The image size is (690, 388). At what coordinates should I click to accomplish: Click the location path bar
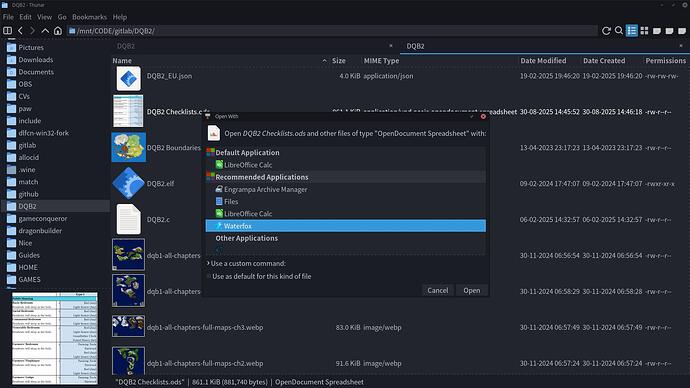point(332,31)
